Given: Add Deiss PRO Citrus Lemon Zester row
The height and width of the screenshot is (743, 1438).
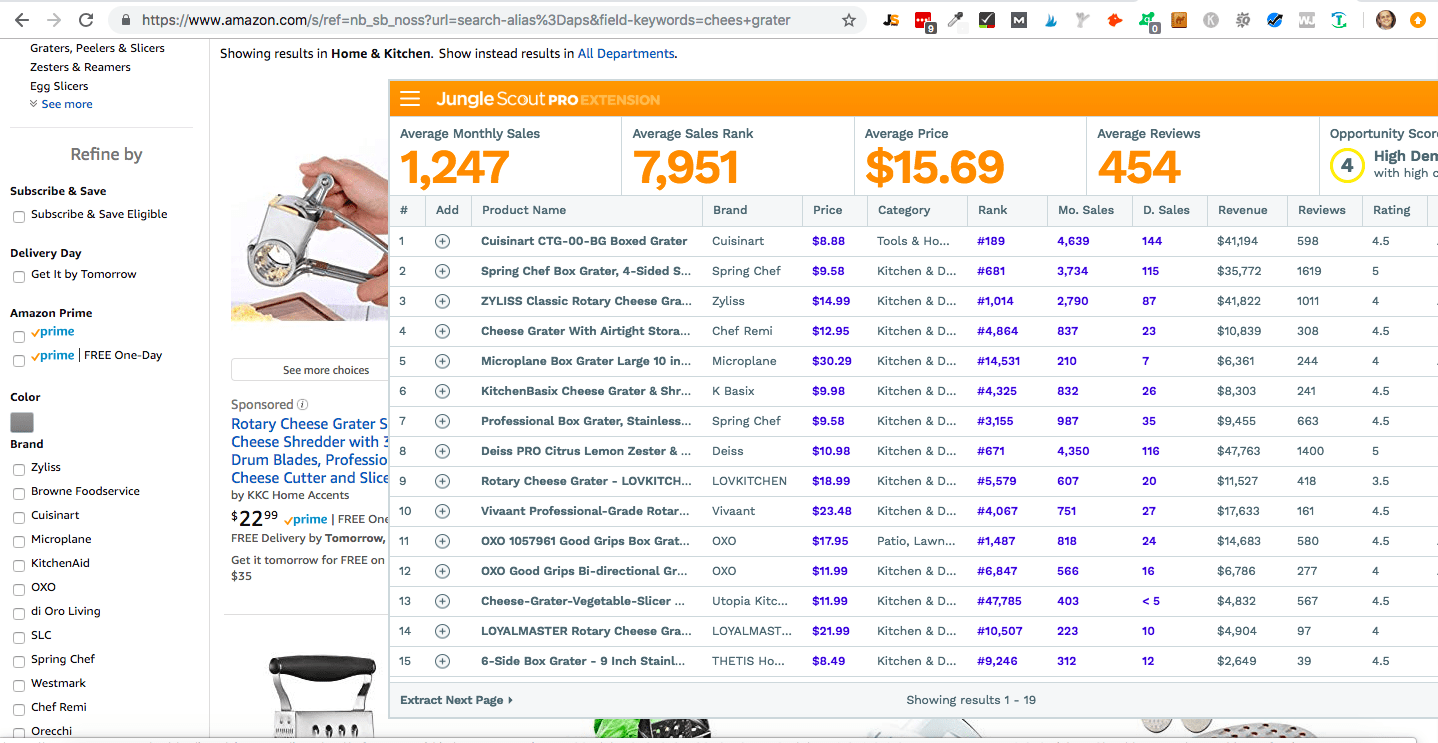Looking at the screenshot, I should [x=442, y=451].
